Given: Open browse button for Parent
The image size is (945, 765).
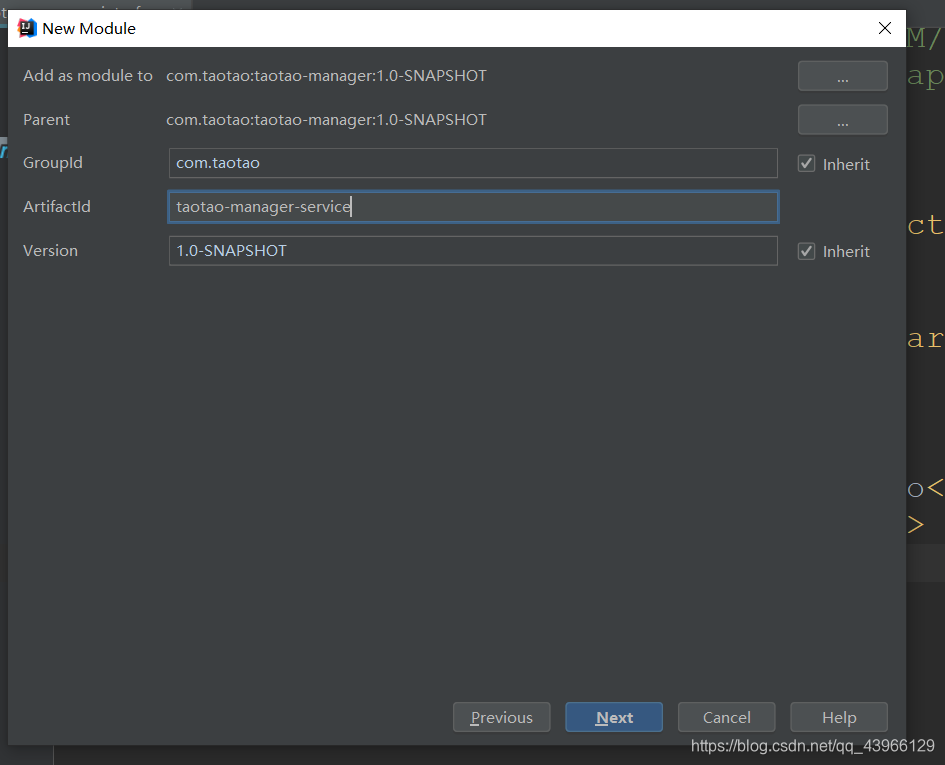Looking at the screenshot, I should (842, 119).
